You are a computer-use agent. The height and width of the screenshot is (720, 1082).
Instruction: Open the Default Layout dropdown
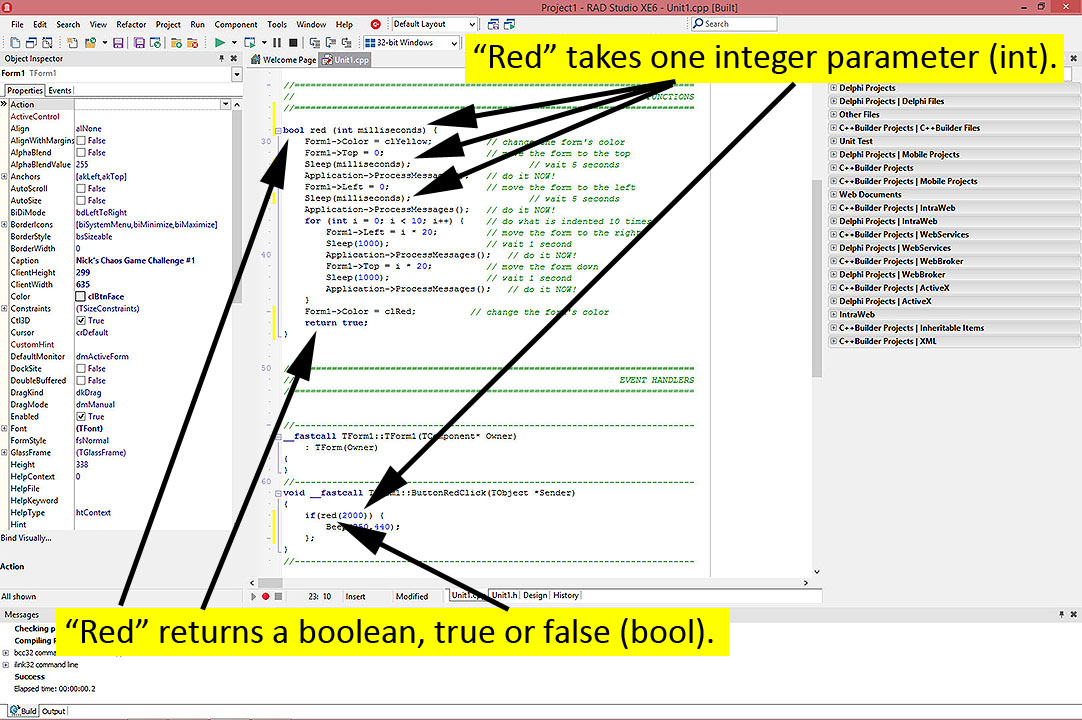point(472,24)
